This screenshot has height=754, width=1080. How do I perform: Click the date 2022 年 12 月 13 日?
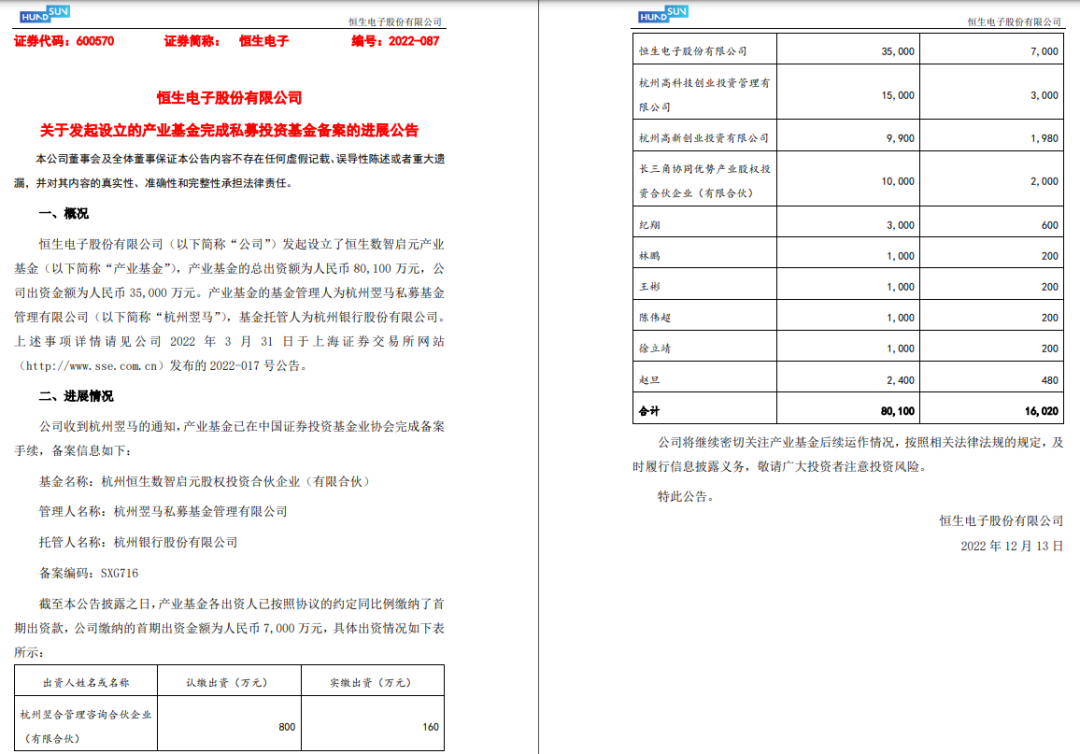click(x=1012, y=545)
